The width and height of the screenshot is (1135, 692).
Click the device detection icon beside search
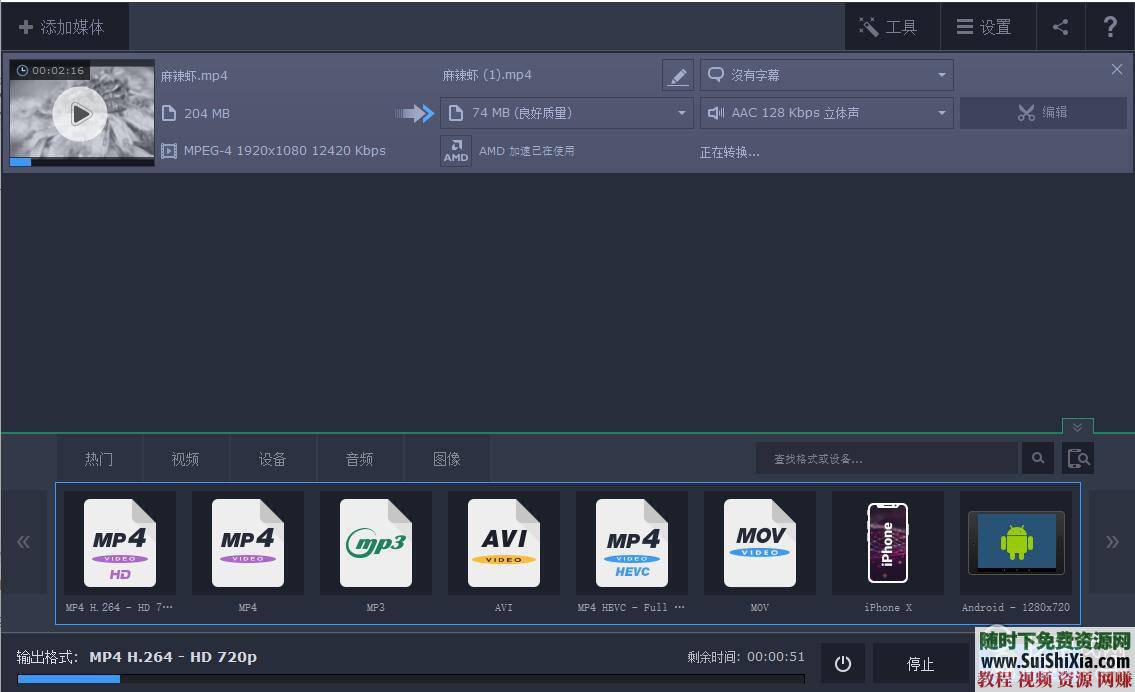click(x=1077, y=458)
